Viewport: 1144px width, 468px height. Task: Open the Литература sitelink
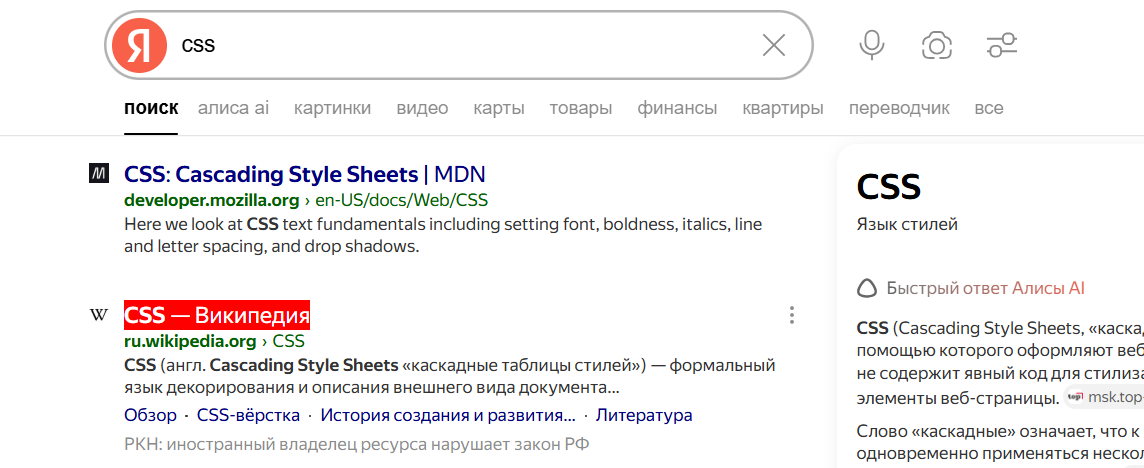[644, 415]
